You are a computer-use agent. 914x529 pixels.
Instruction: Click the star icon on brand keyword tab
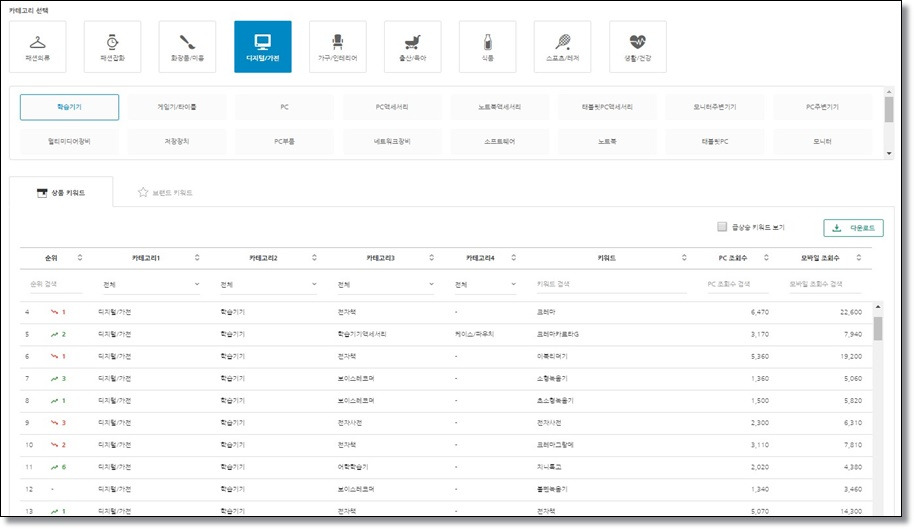(x=143, y=192)
